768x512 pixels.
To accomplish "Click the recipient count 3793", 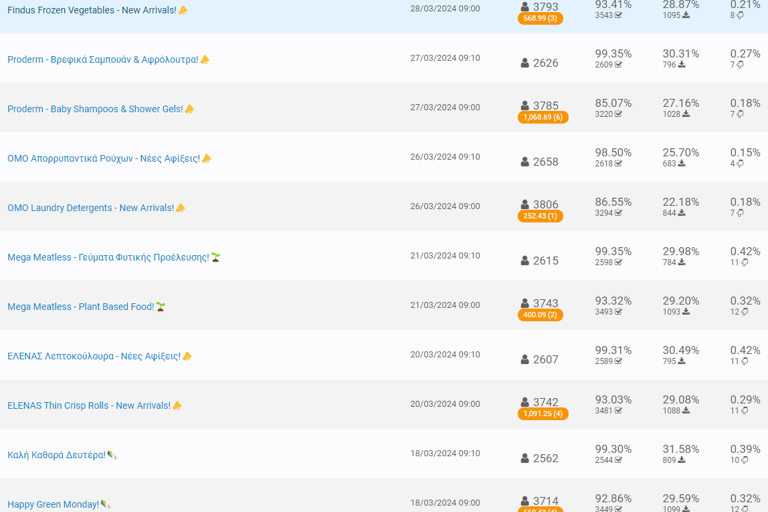I will pyautogui.click(x=546, y=7).
